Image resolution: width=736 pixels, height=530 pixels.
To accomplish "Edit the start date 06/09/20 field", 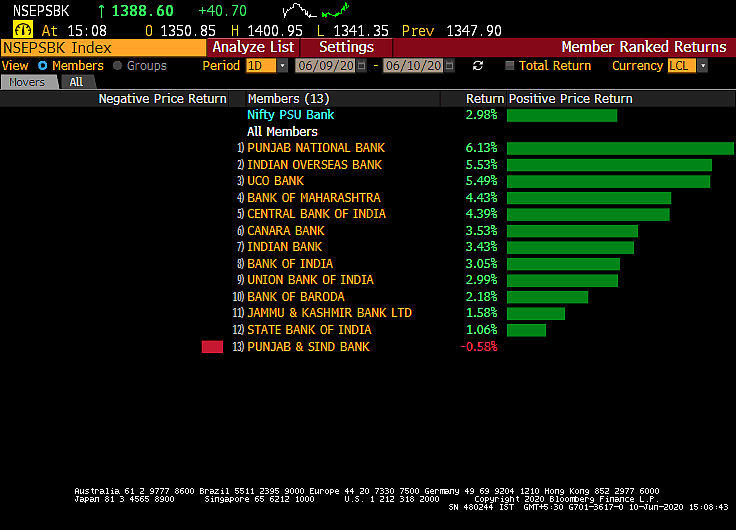I will [x=326, y=66].
